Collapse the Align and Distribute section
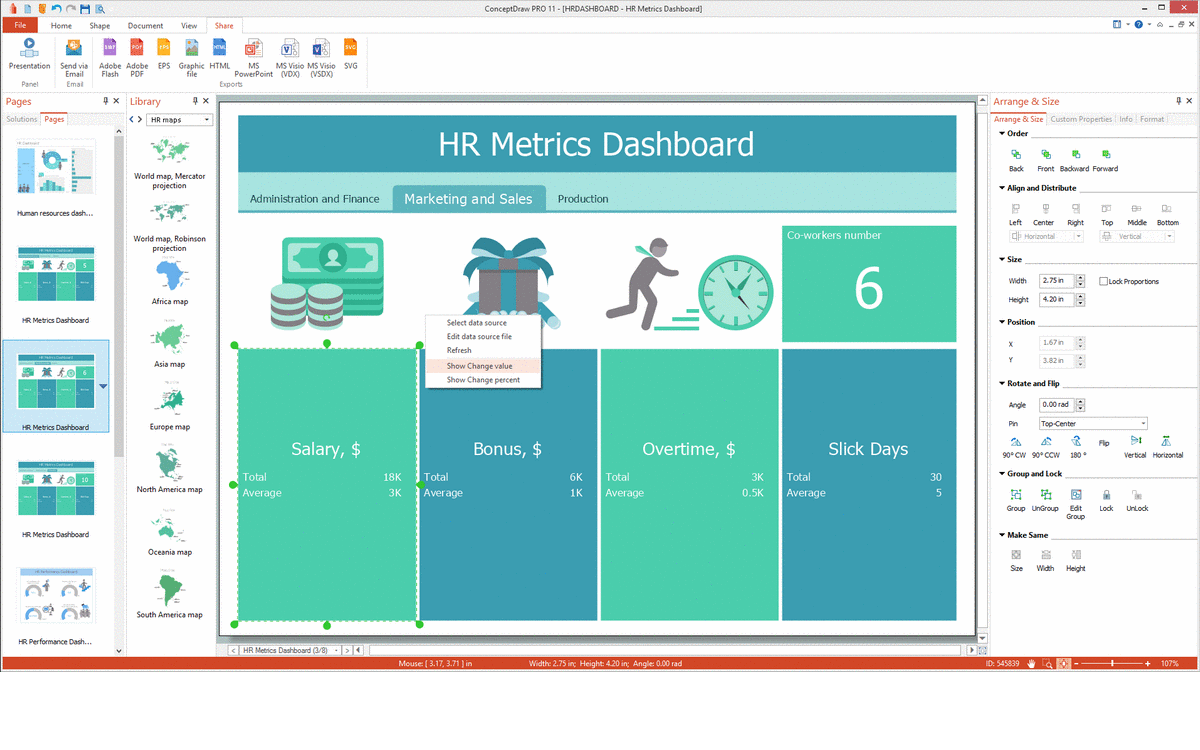Screen dimensions: 1200x750 tap(1002, 188)
